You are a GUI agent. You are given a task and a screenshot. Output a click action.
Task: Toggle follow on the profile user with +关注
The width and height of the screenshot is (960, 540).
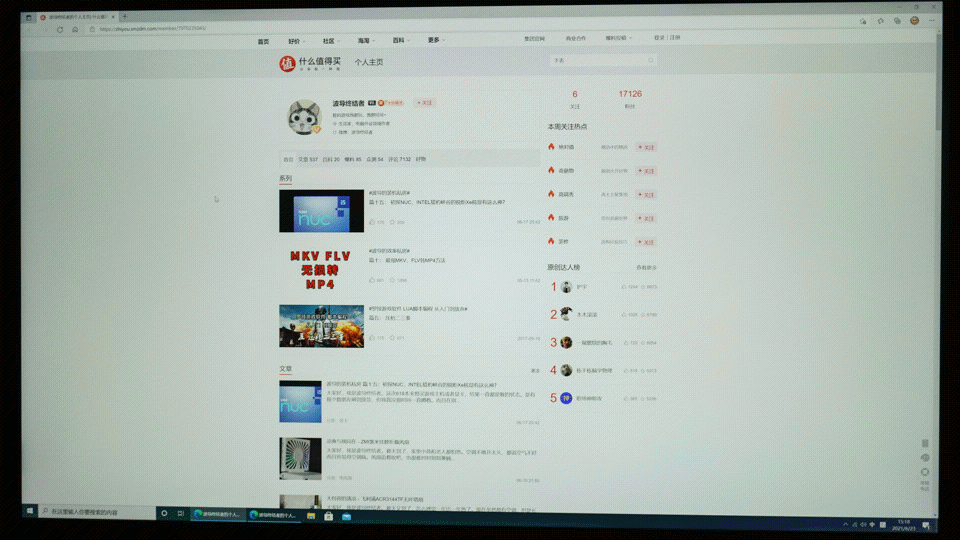coord(424,103)
